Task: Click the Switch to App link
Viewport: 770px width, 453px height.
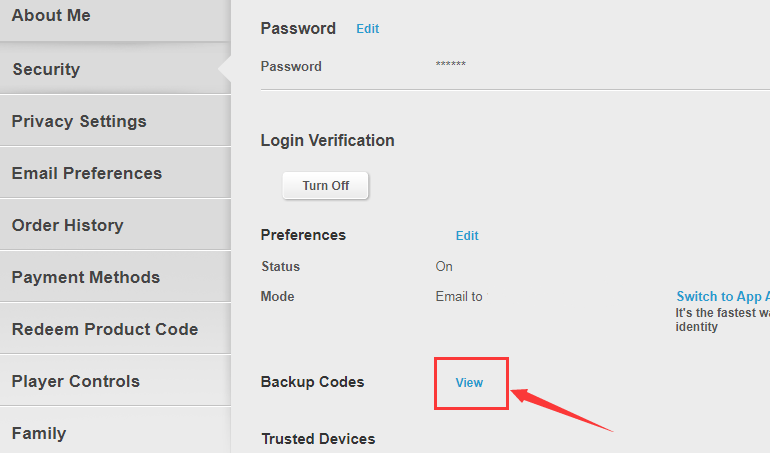Action: coord(722,296)
